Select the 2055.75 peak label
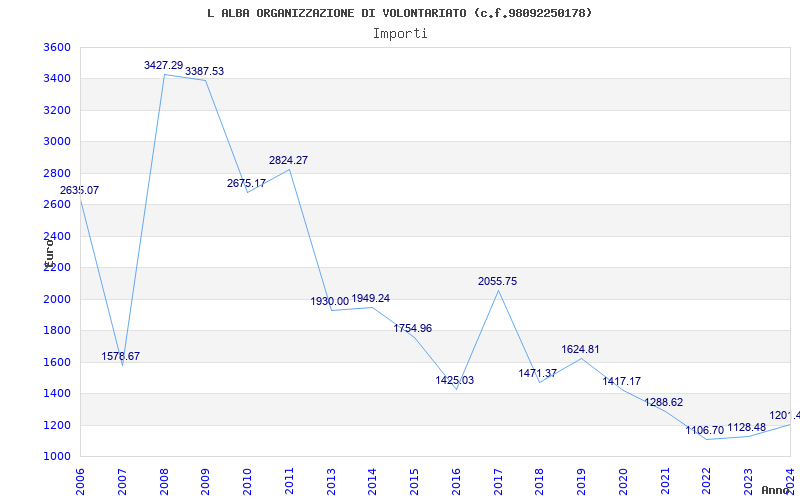Image resolution: width=800 pixels, height=500 pixels. click(497, 282)
